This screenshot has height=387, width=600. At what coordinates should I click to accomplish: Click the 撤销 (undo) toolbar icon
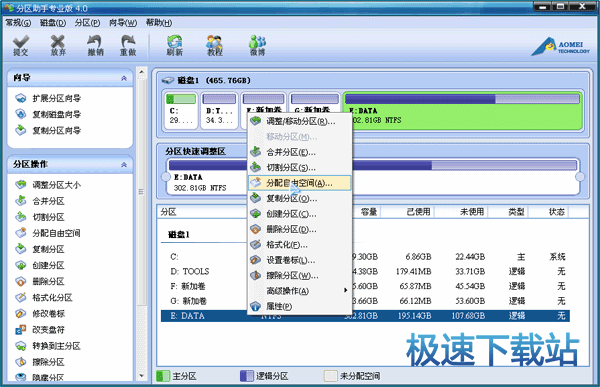95,46
